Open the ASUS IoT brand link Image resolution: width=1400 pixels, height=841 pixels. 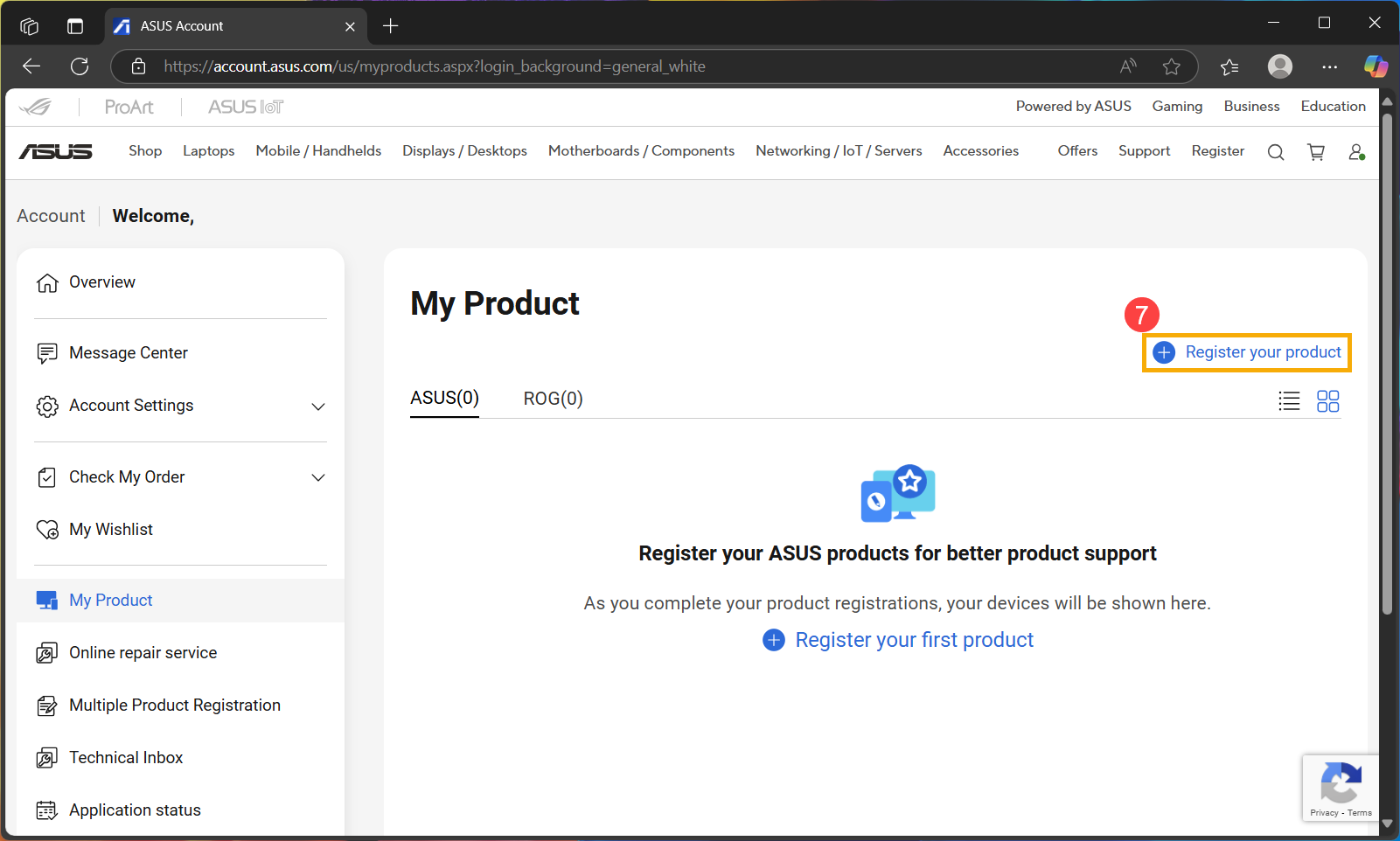tap(246, 107)
